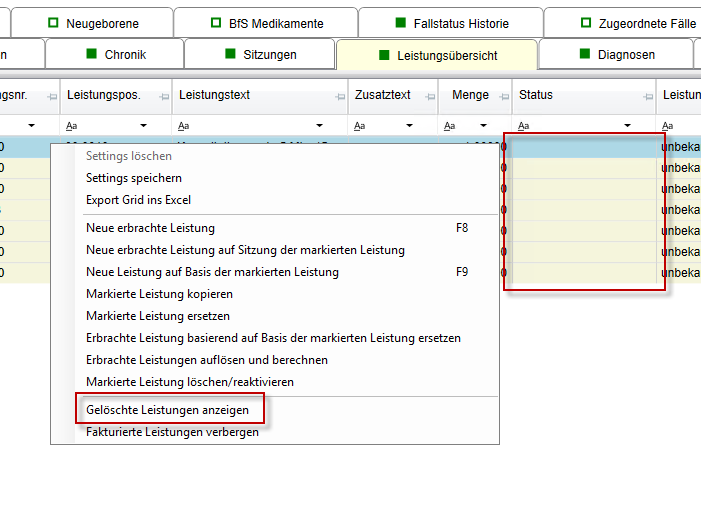Choose Neue erbrachte Leistung auf Sitzung der markierten Leistung

click(286, 250)
